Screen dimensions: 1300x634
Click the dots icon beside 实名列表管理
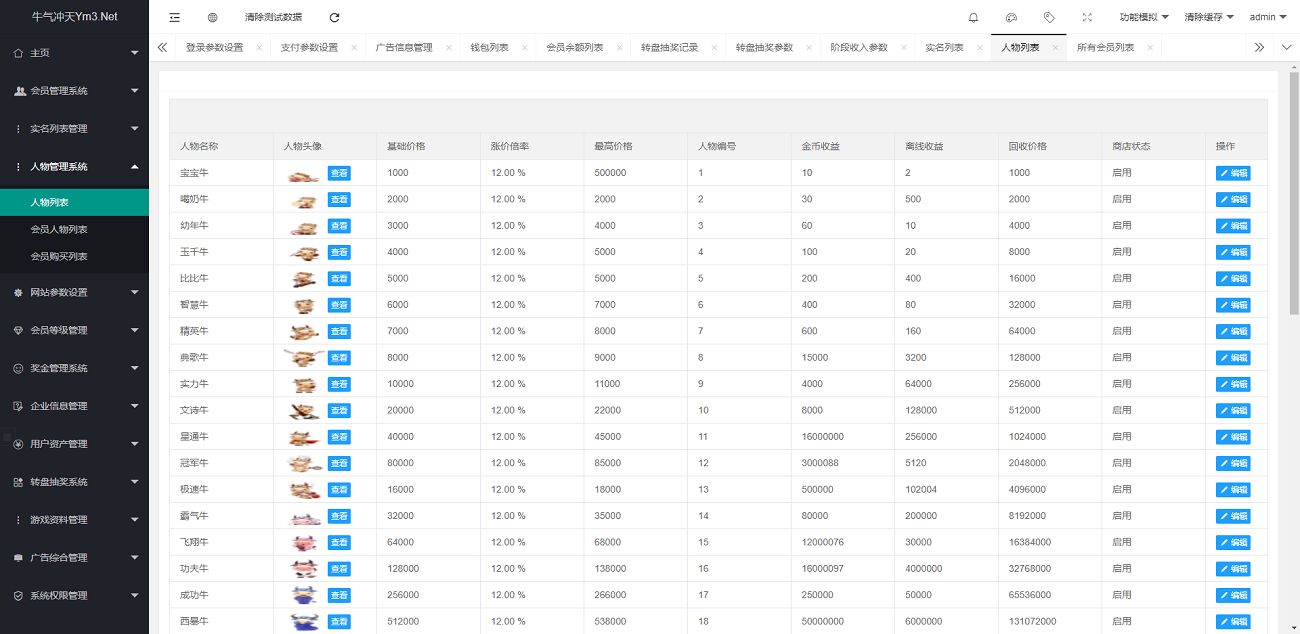click(x=19, y=128)
